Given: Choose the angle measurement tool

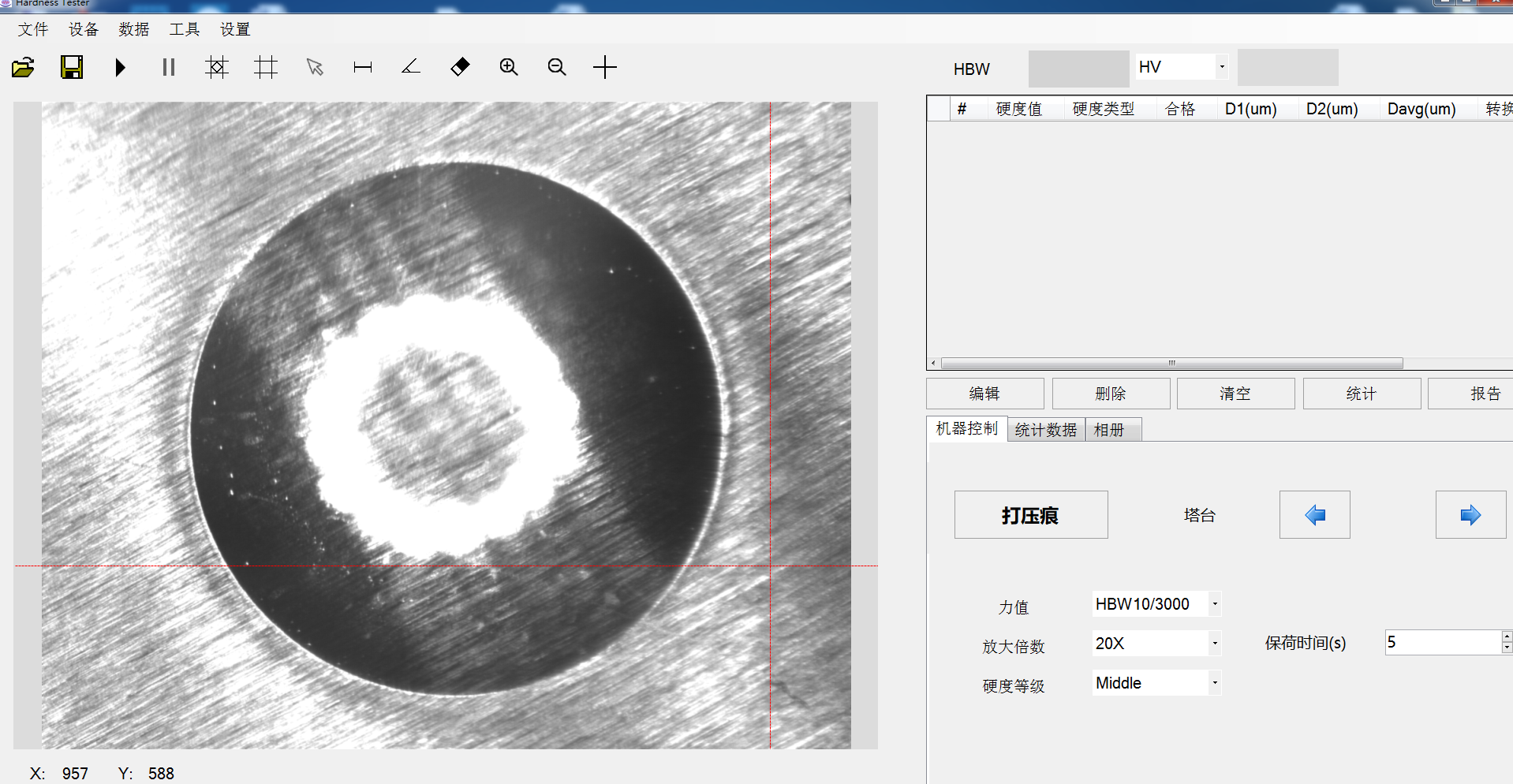Looking at the screenshot, I should coord(411,68).
